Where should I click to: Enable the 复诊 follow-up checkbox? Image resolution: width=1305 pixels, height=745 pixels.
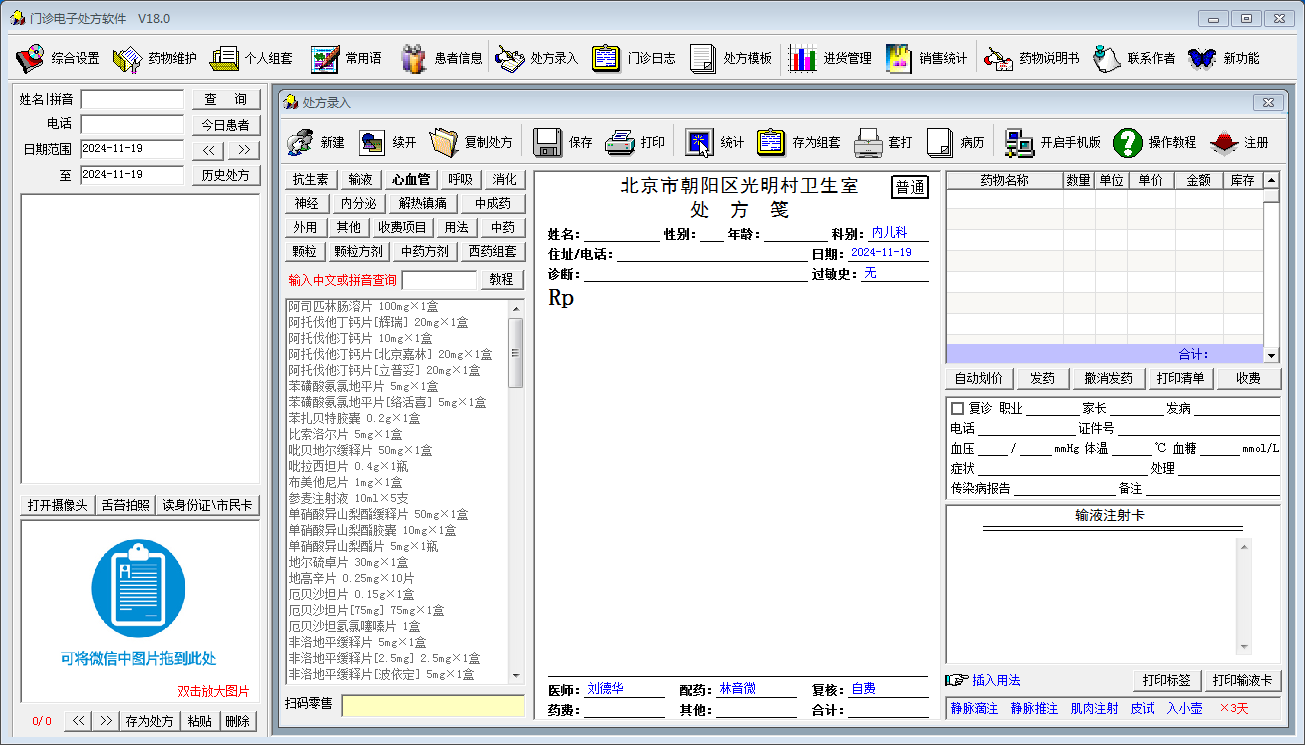(x=957, y=408)
